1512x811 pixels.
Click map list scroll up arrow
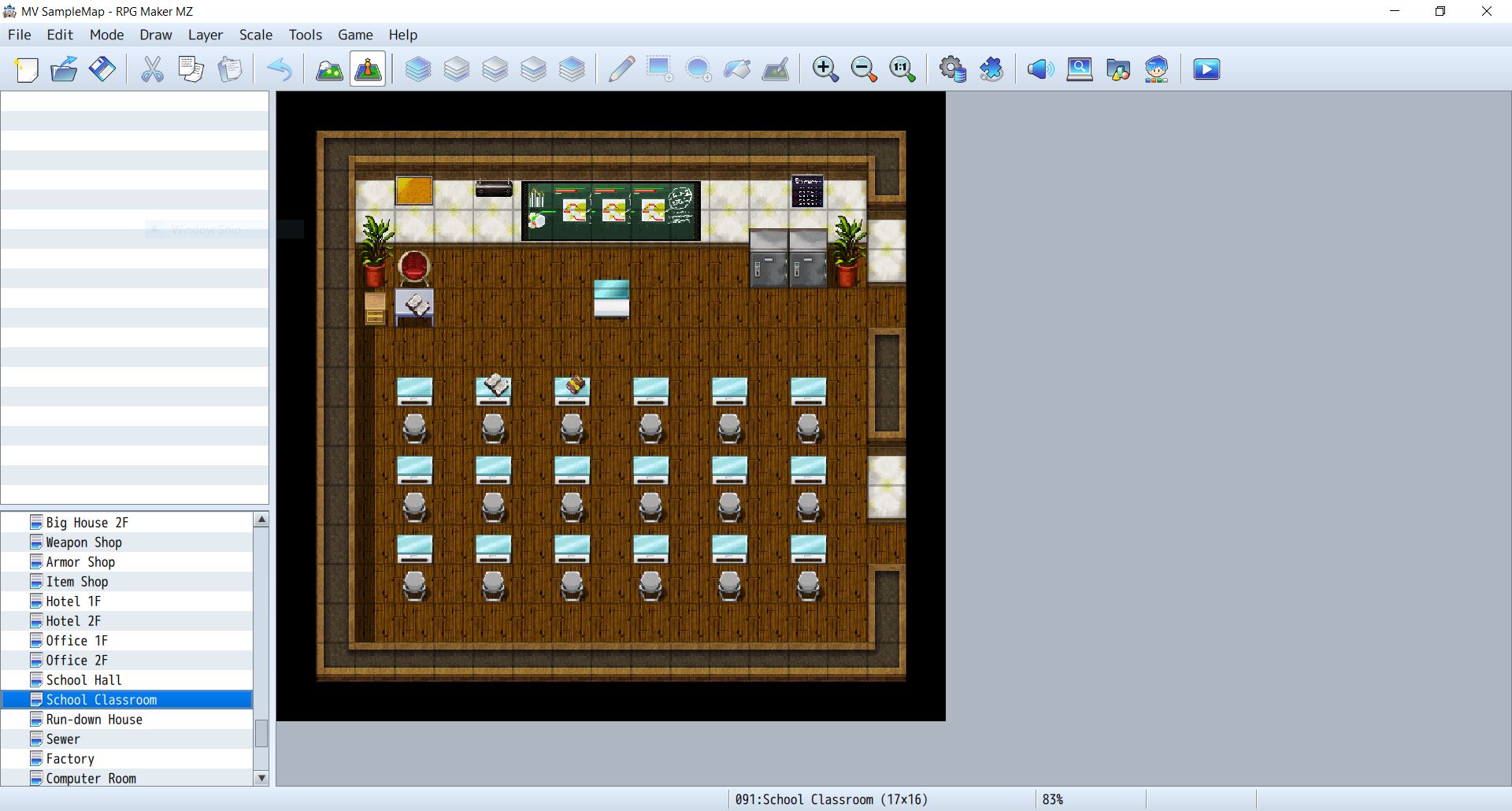tap(261, 520)
